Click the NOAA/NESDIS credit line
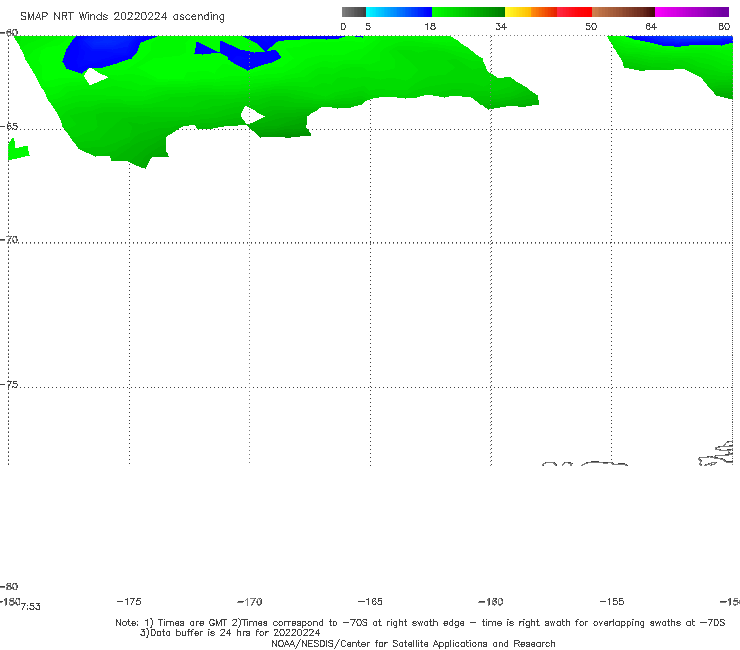The width and height of the screenshot is (740, 650). (x=413, y=643)
